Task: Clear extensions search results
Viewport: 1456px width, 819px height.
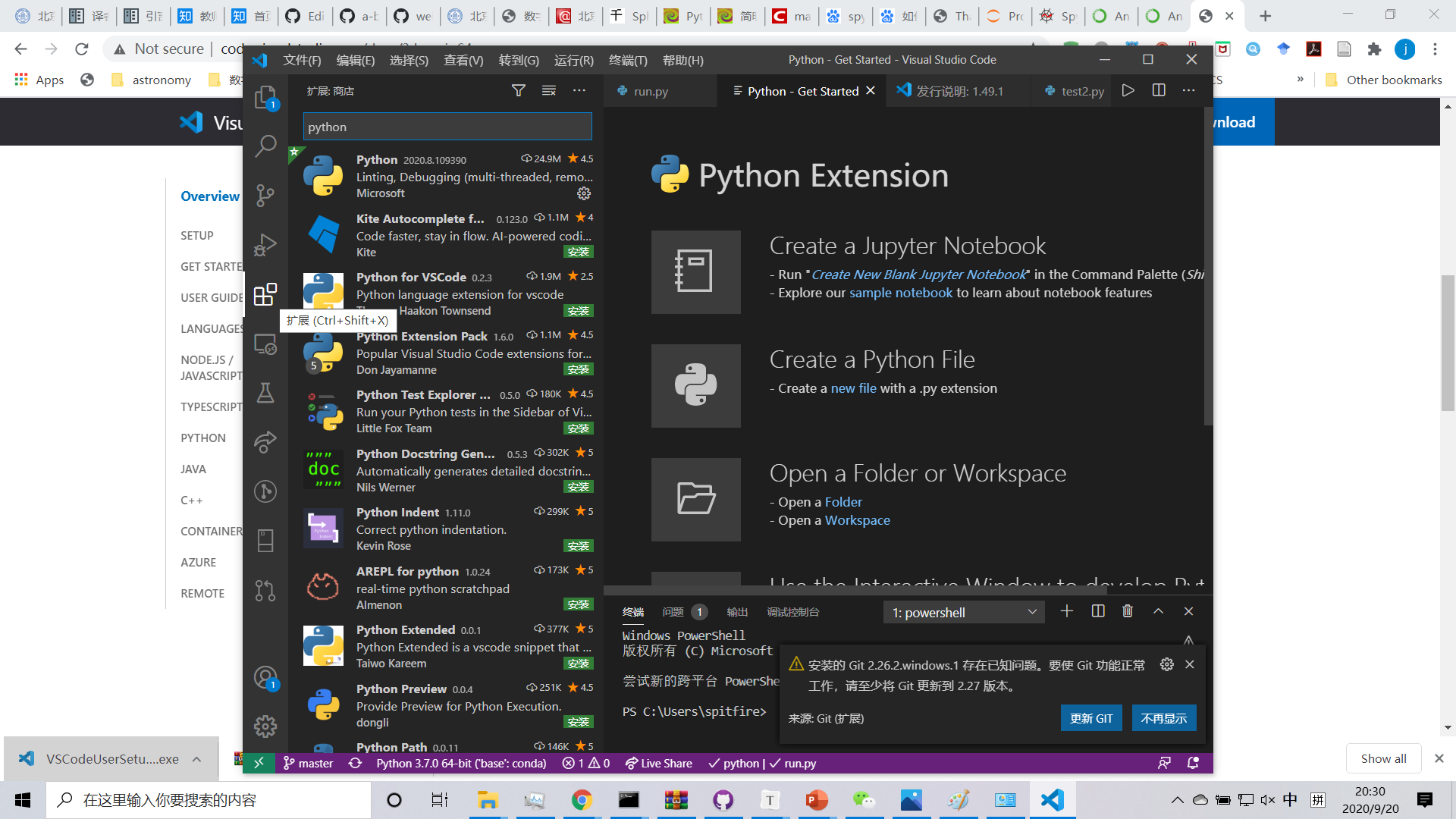Action: point(549,91)
